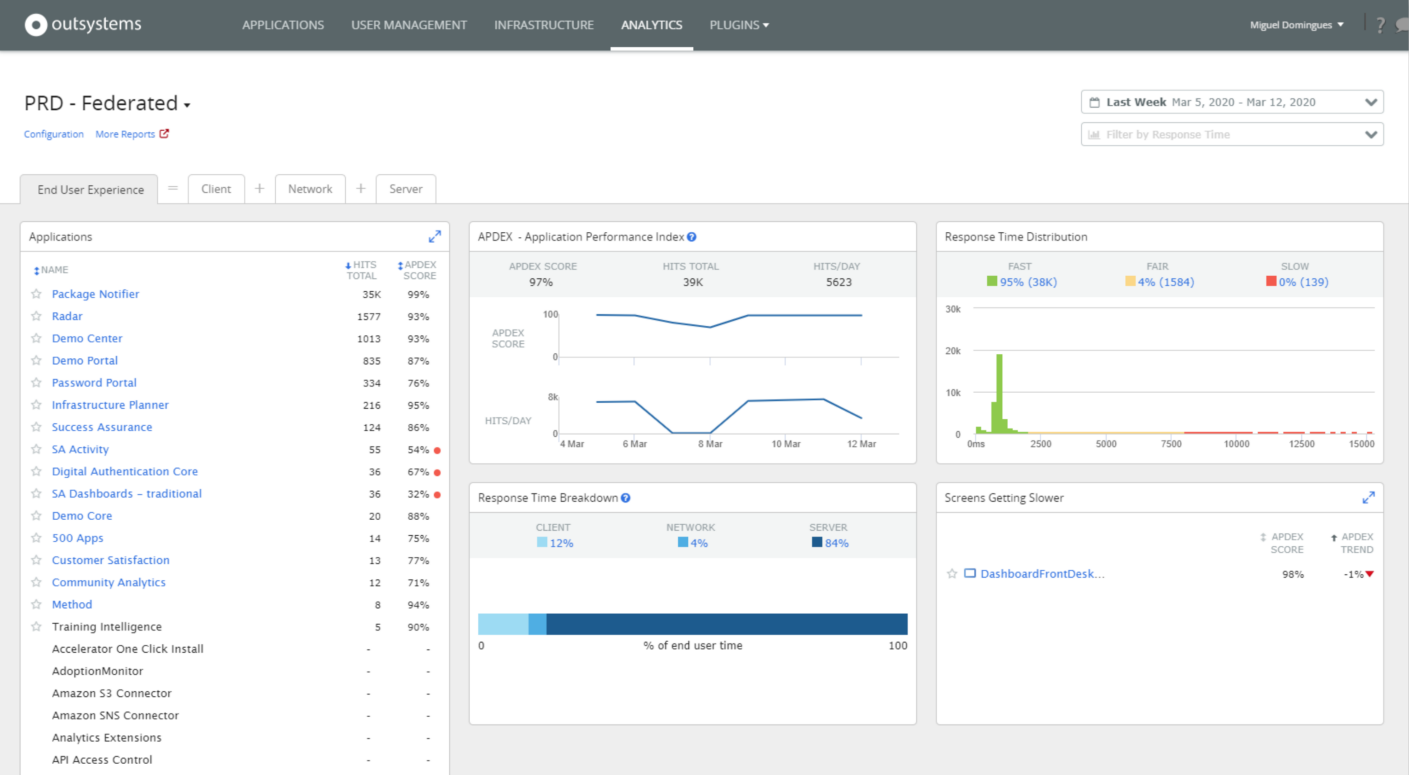Viewport: 1409px width, 775px height.
Task: Open Infrastructure section
Action: (544, 25)
